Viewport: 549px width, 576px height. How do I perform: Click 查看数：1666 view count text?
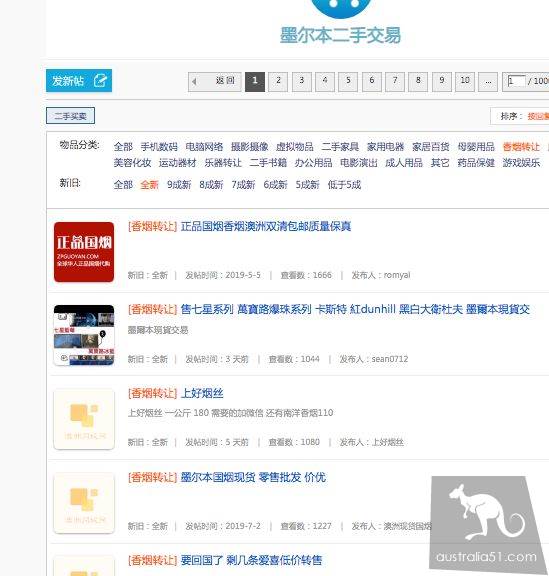pyautogui.click(x=306, y=275)
